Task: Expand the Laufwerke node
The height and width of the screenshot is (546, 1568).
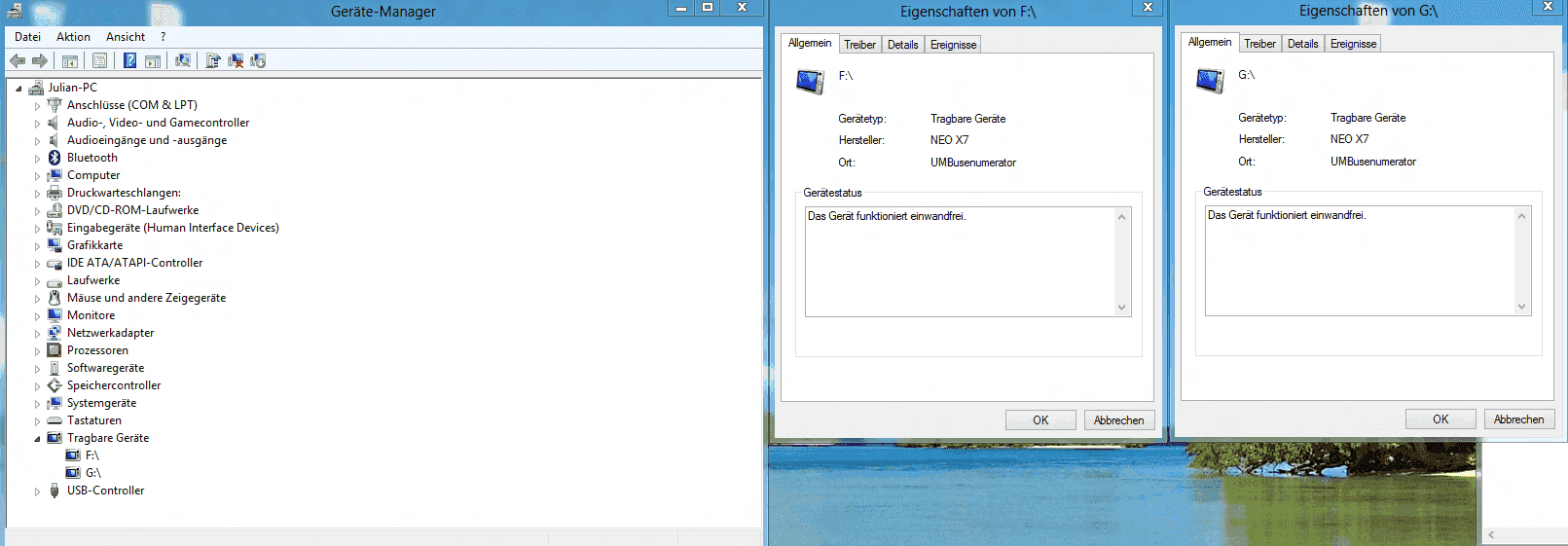Action: [38, 281]
